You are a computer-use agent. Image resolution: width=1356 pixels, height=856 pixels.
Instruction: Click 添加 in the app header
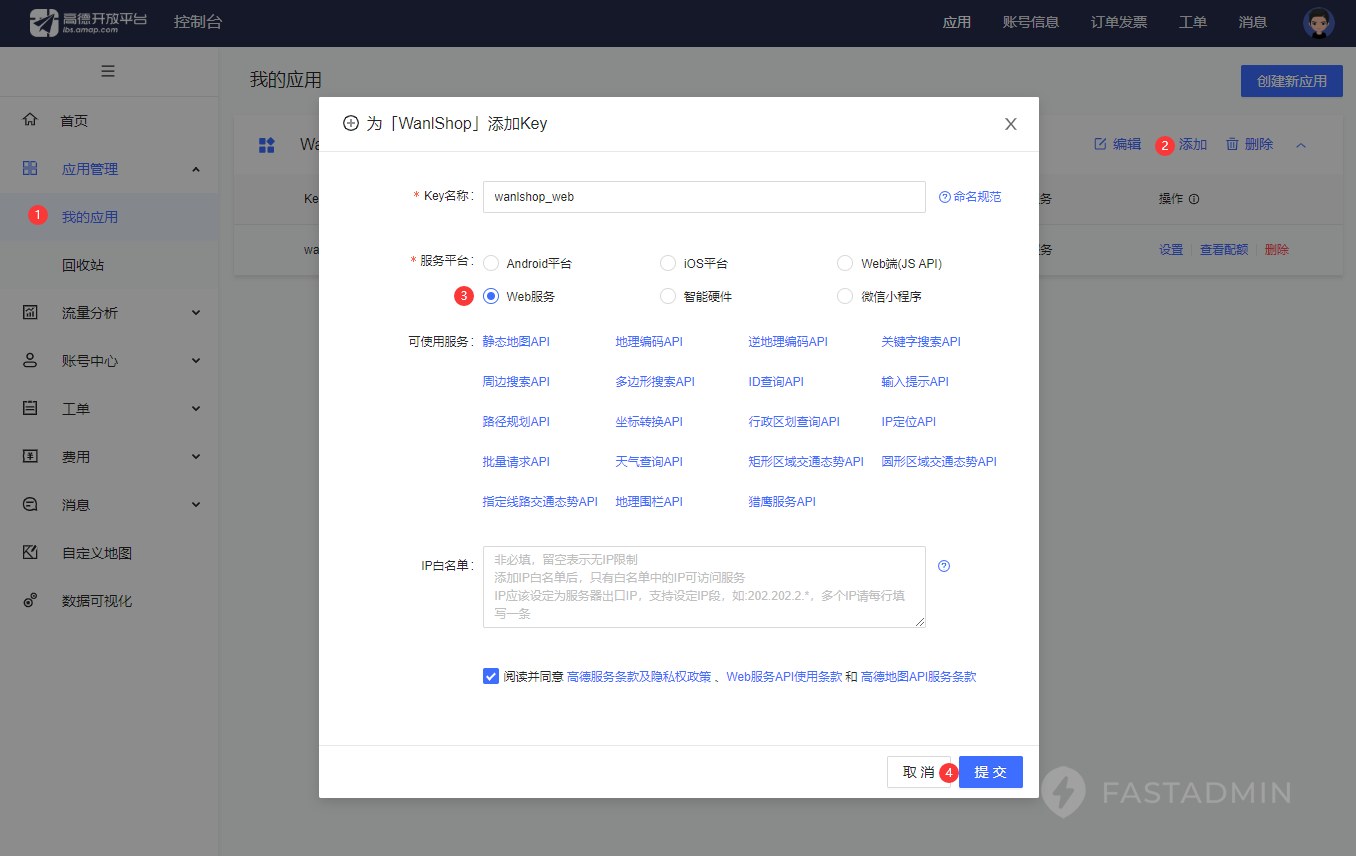pos(1193,145)
